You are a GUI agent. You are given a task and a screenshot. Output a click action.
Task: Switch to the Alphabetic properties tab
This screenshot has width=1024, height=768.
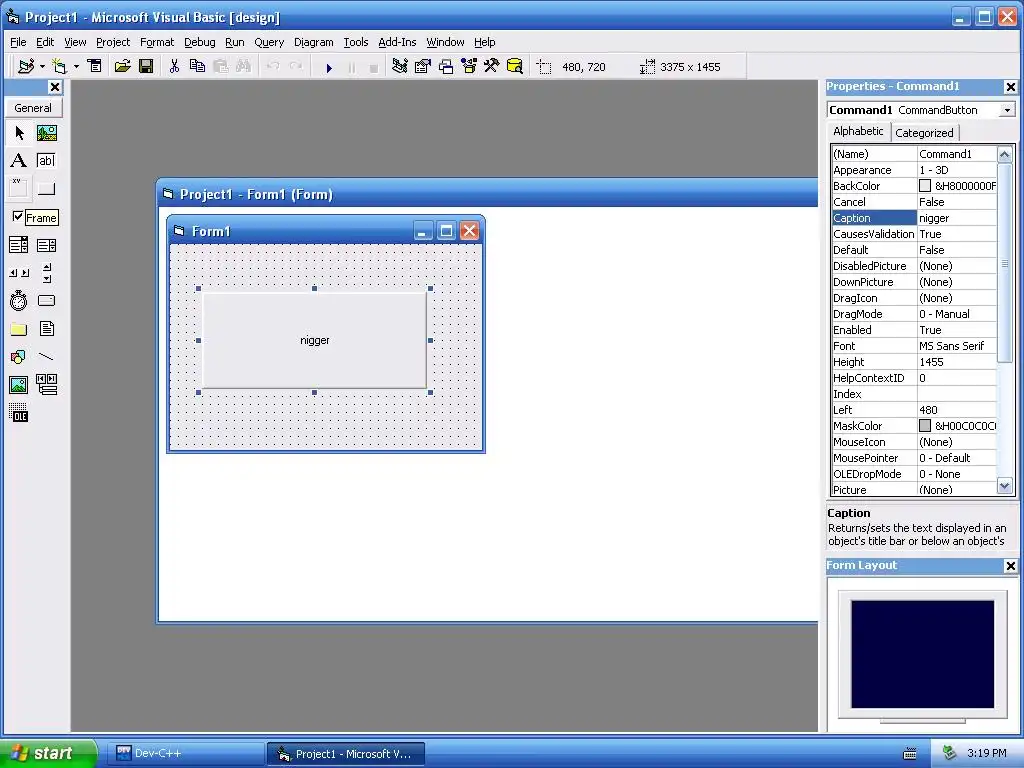pos(858,131)
